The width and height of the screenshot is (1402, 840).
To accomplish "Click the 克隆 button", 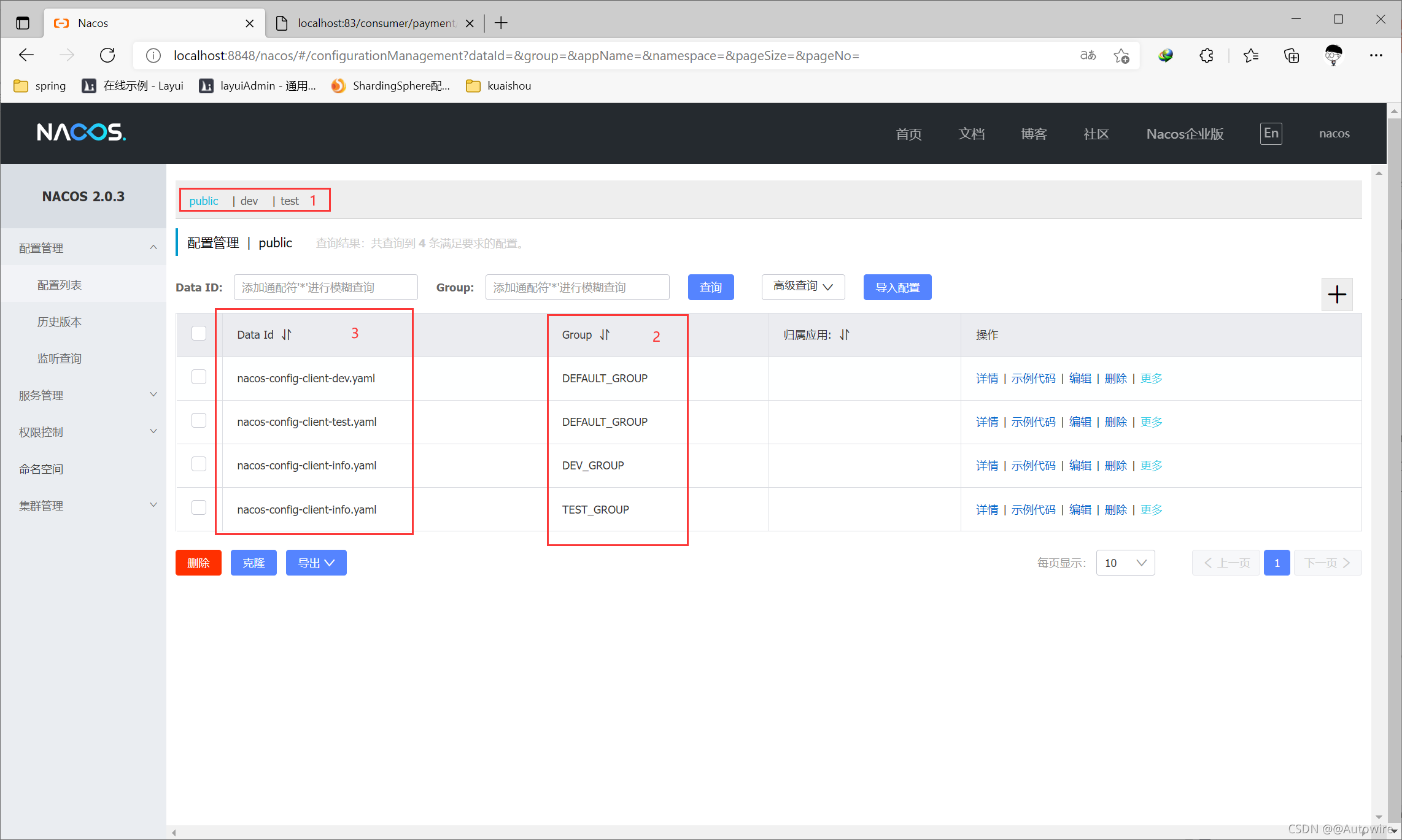I will click(x=254, y=563).
